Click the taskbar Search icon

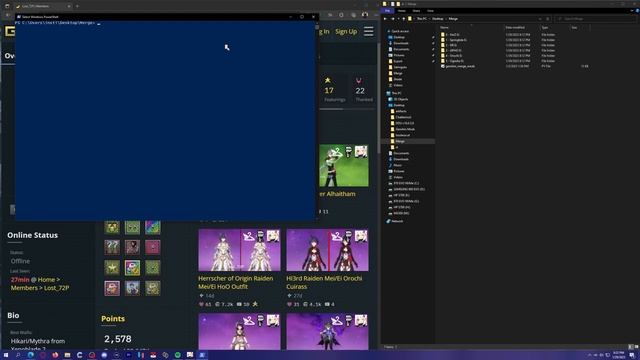point(18,355)
